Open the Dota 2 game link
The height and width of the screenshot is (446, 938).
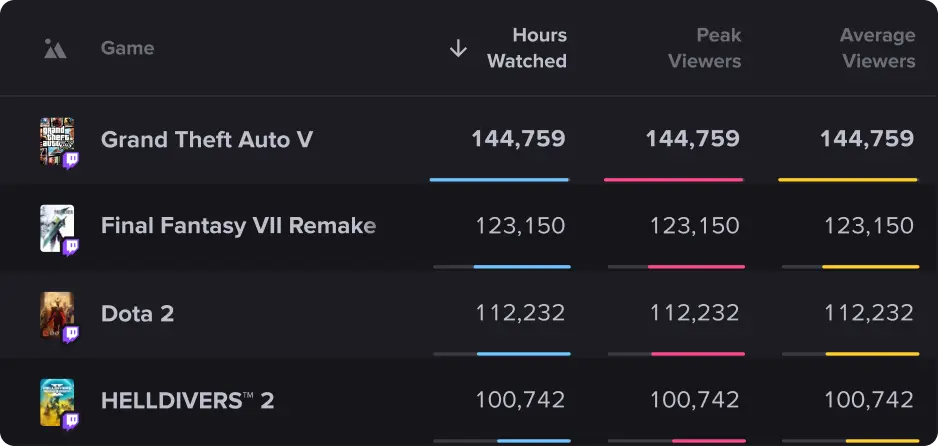(x=137, y=314)
